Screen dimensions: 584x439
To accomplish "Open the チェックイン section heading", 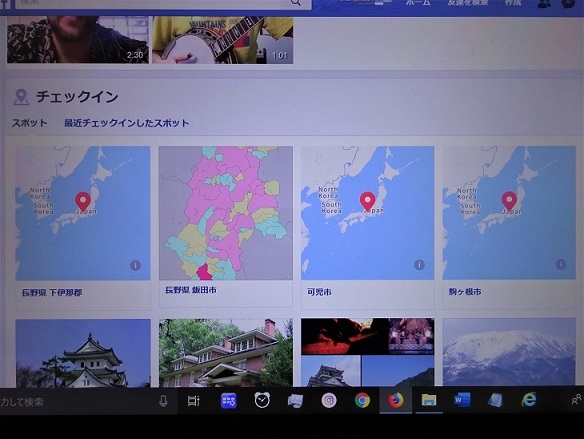I will pos(77,97).
